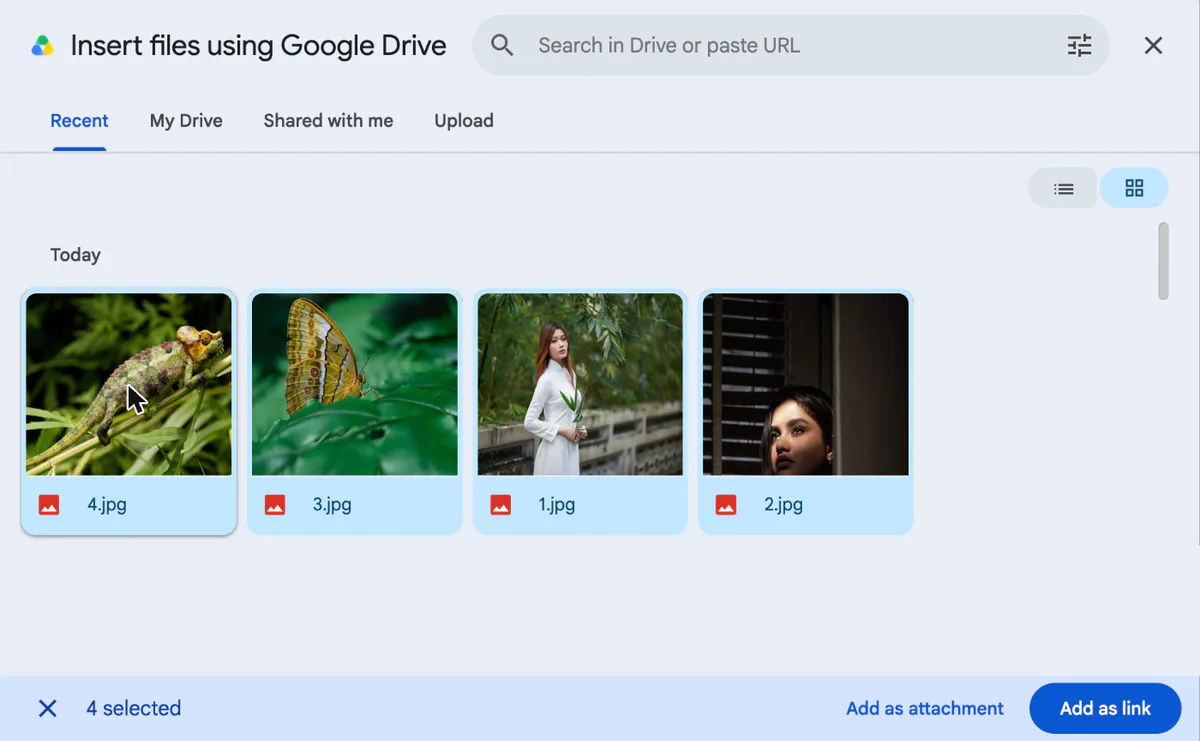Click the Google Drive logo icon
This screenshot has height=741, width=1200.
click(42, 46)
